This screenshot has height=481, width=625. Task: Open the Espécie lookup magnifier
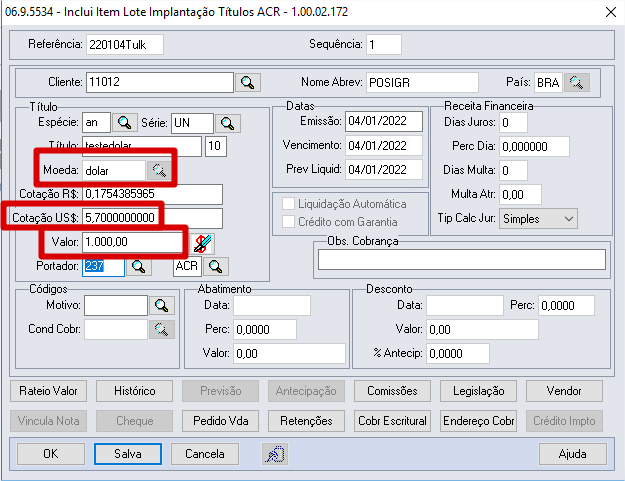pyautogui.click(x=124, y=123)
